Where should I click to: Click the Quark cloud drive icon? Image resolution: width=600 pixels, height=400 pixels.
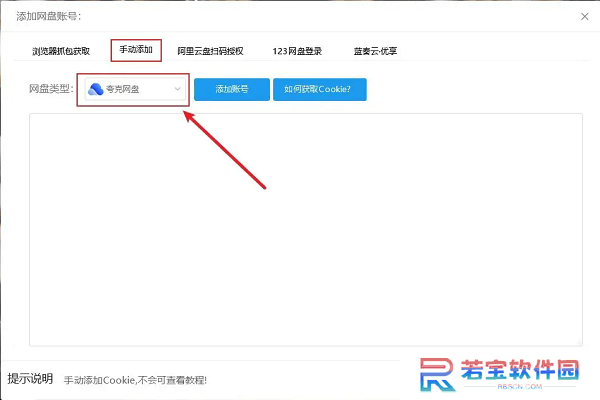coord(95,89)
